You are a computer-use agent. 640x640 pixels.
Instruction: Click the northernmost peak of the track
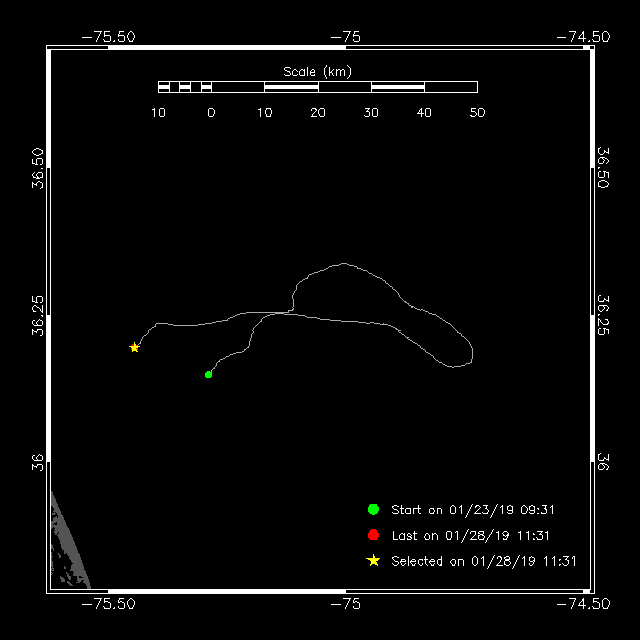point(343,264)
